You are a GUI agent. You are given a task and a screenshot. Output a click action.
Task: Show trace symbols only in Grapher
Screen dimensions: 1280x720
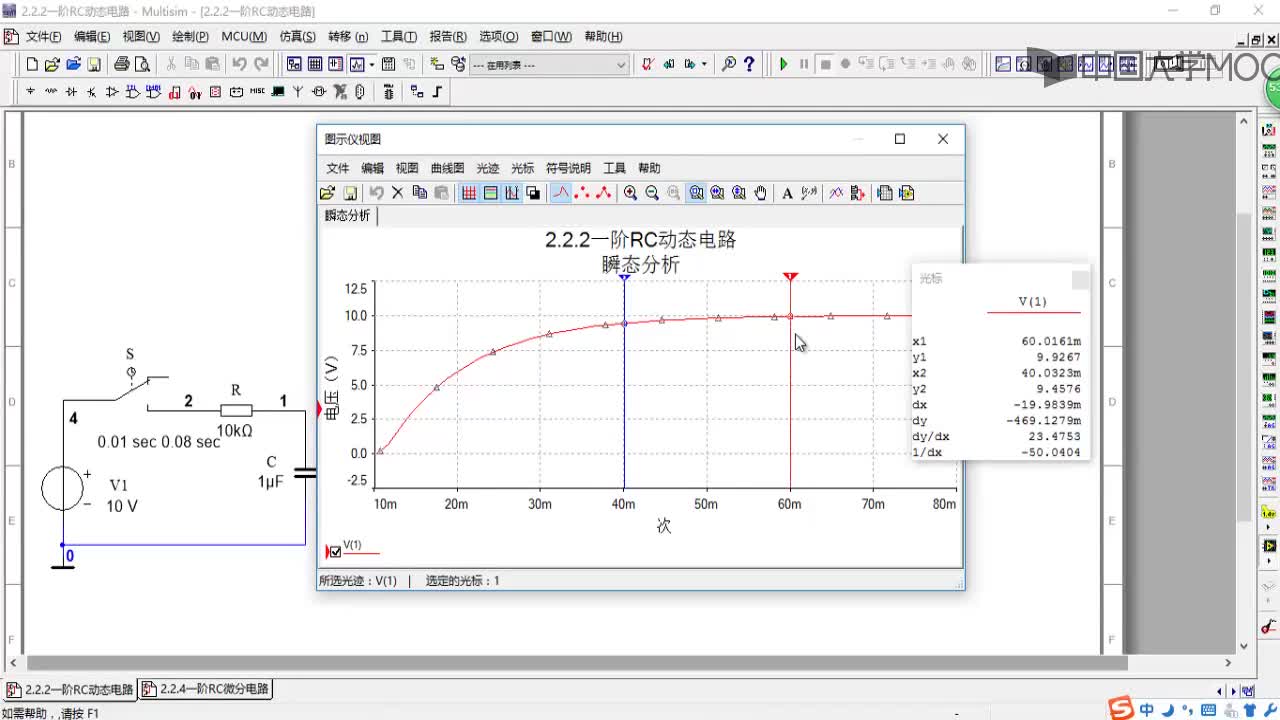tap(582, 193)
